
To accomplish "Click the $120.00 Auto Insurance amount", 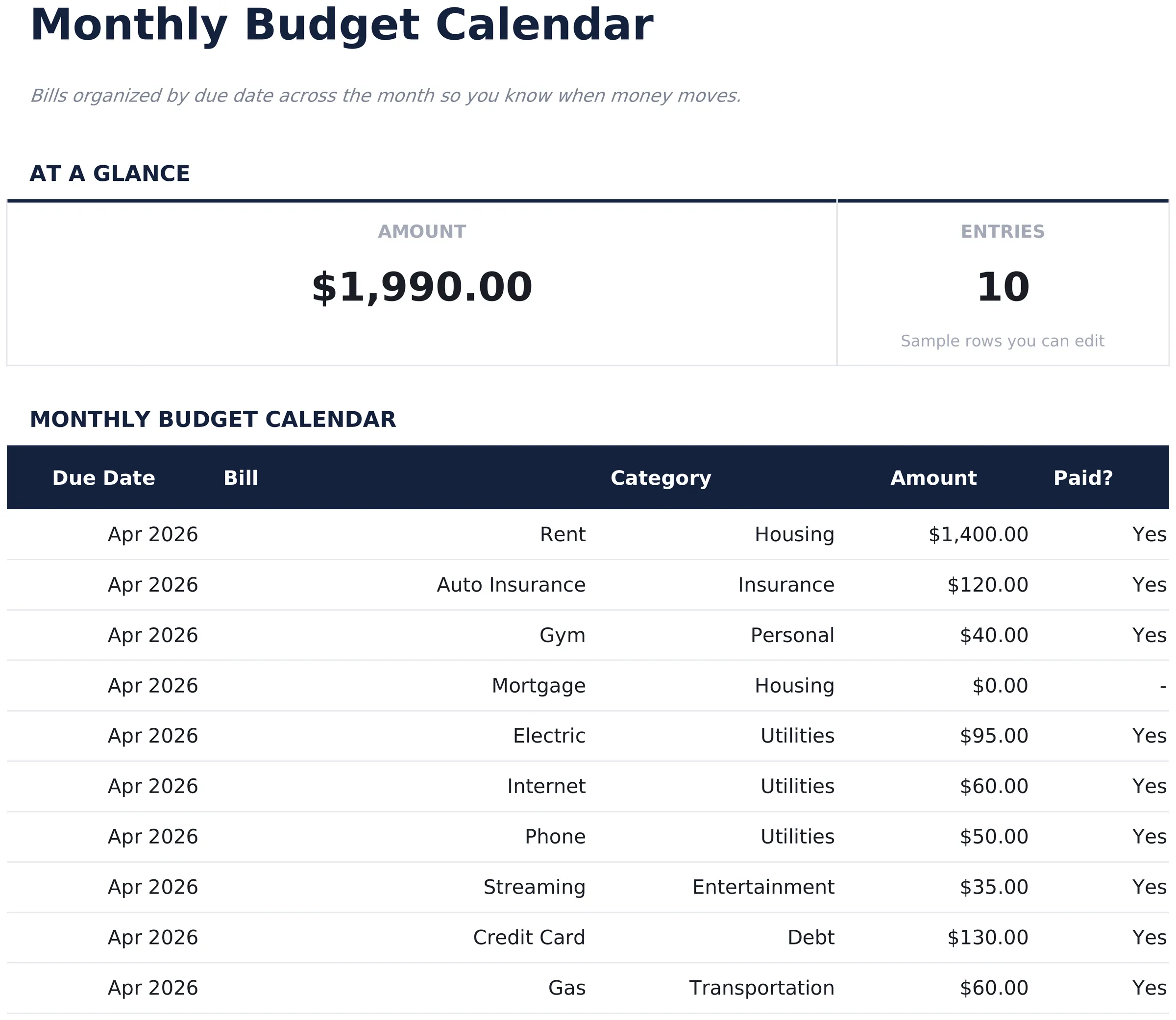I will [x=988, y=585].
